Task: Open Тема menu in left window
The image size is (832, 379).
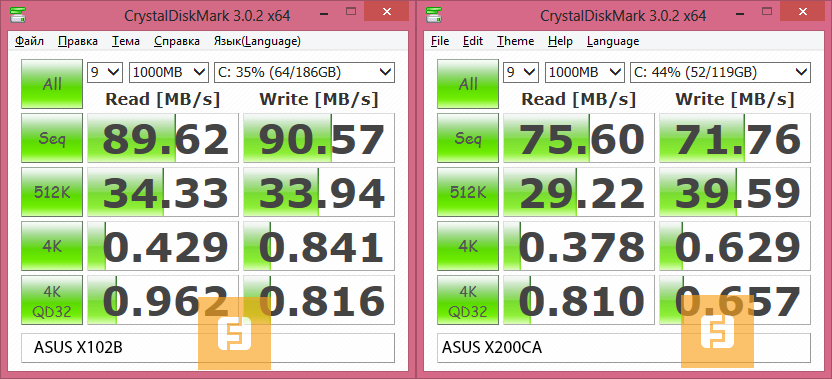Action: tap(126, 41)
